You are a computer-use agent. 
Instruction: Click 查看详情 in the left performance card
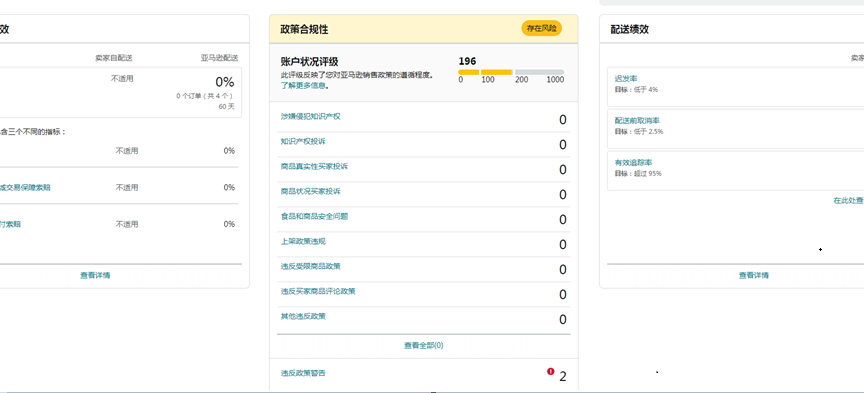pyautogui.click(x=95, y=275)
